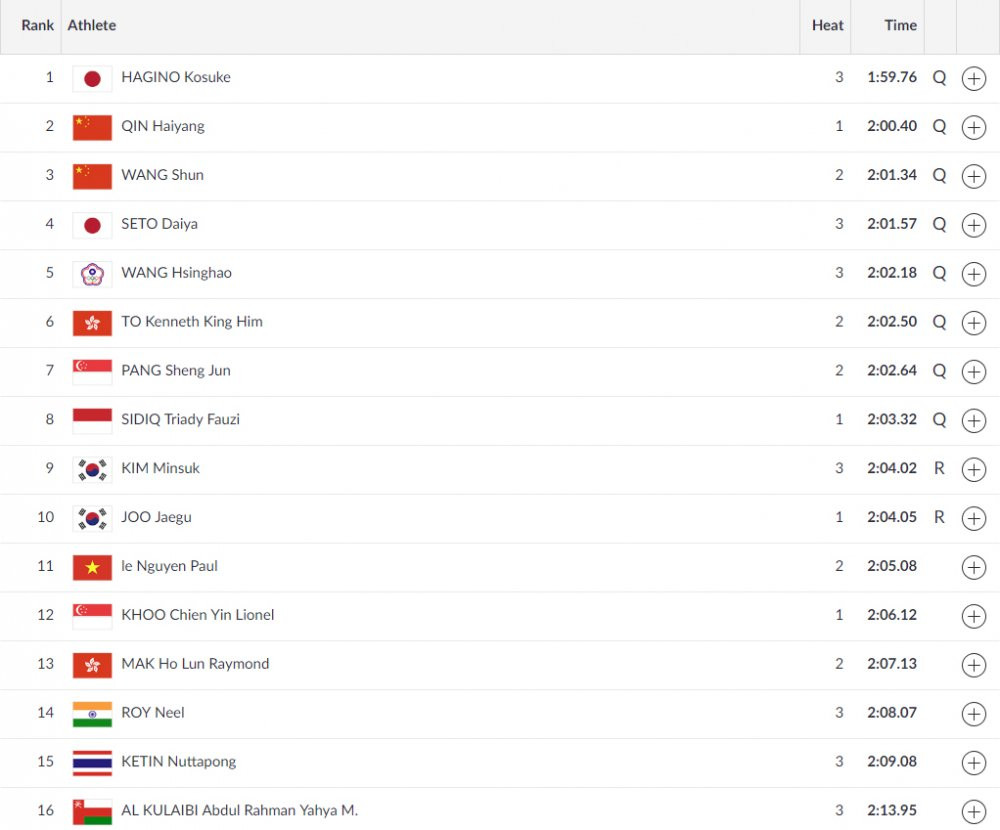The width and height of the screenshot is (1000, 830).
Task: Click Hong Kong flag beside TO Kenneth
Action: pos(92,323)
